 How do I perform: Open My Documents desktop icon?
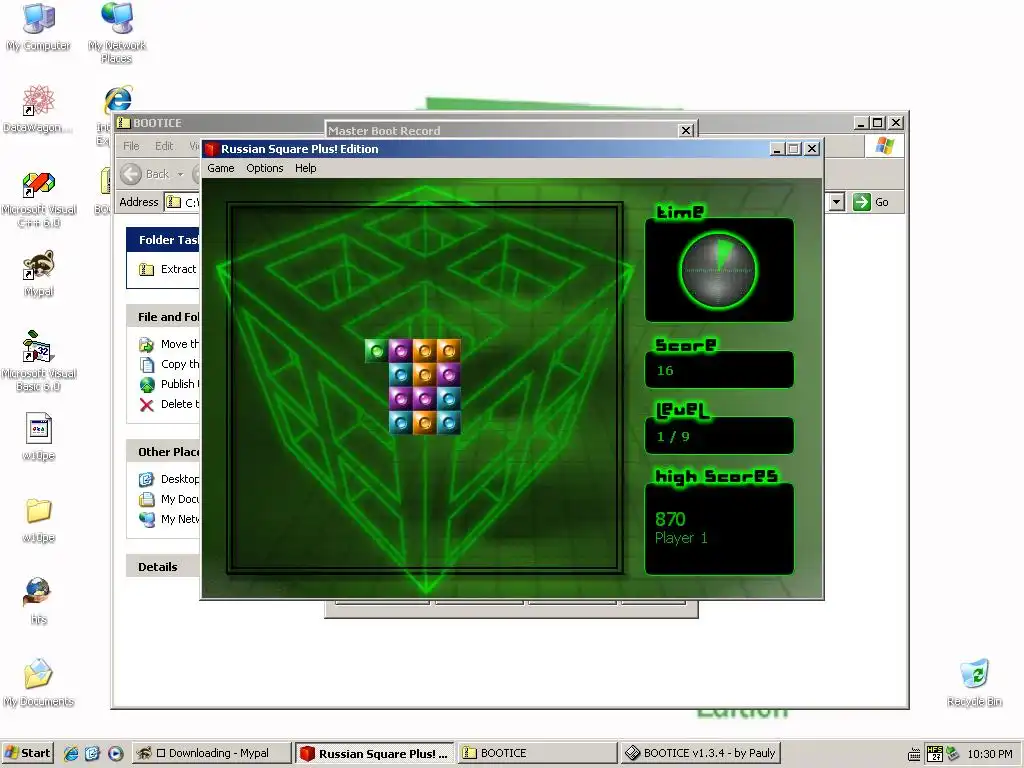39,682
